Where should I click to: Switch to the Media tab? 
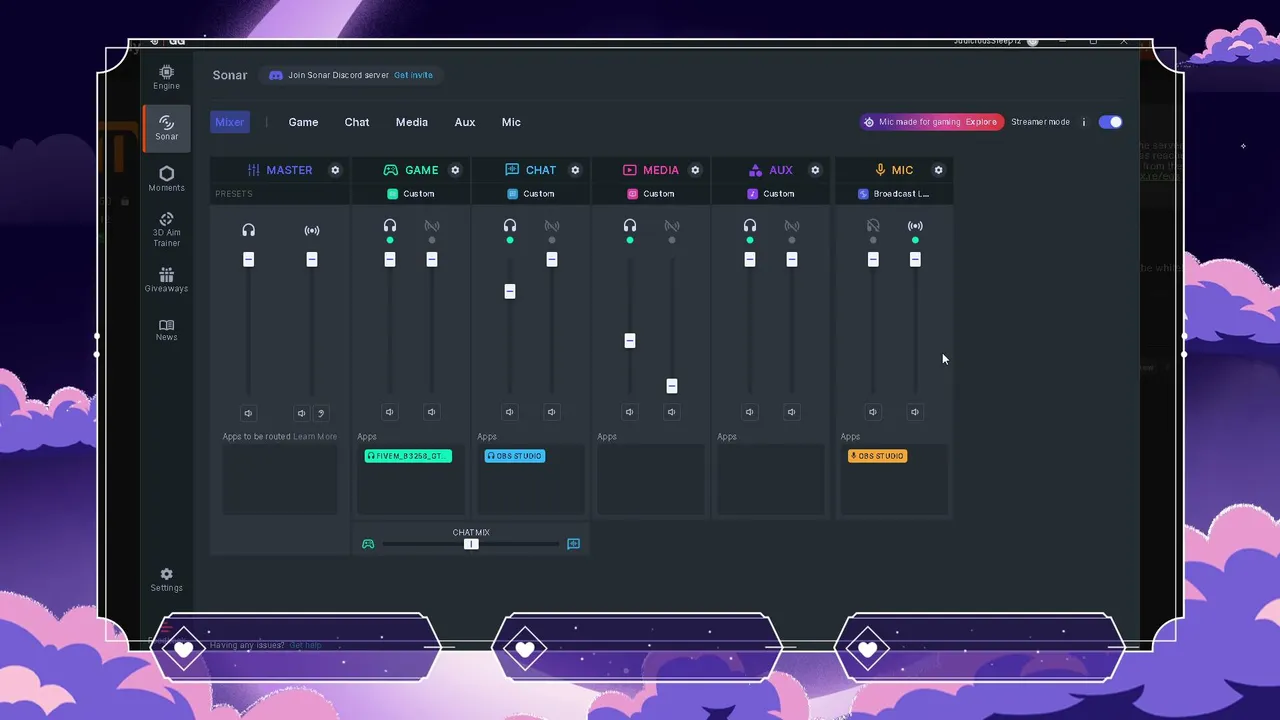click(412, 122)
